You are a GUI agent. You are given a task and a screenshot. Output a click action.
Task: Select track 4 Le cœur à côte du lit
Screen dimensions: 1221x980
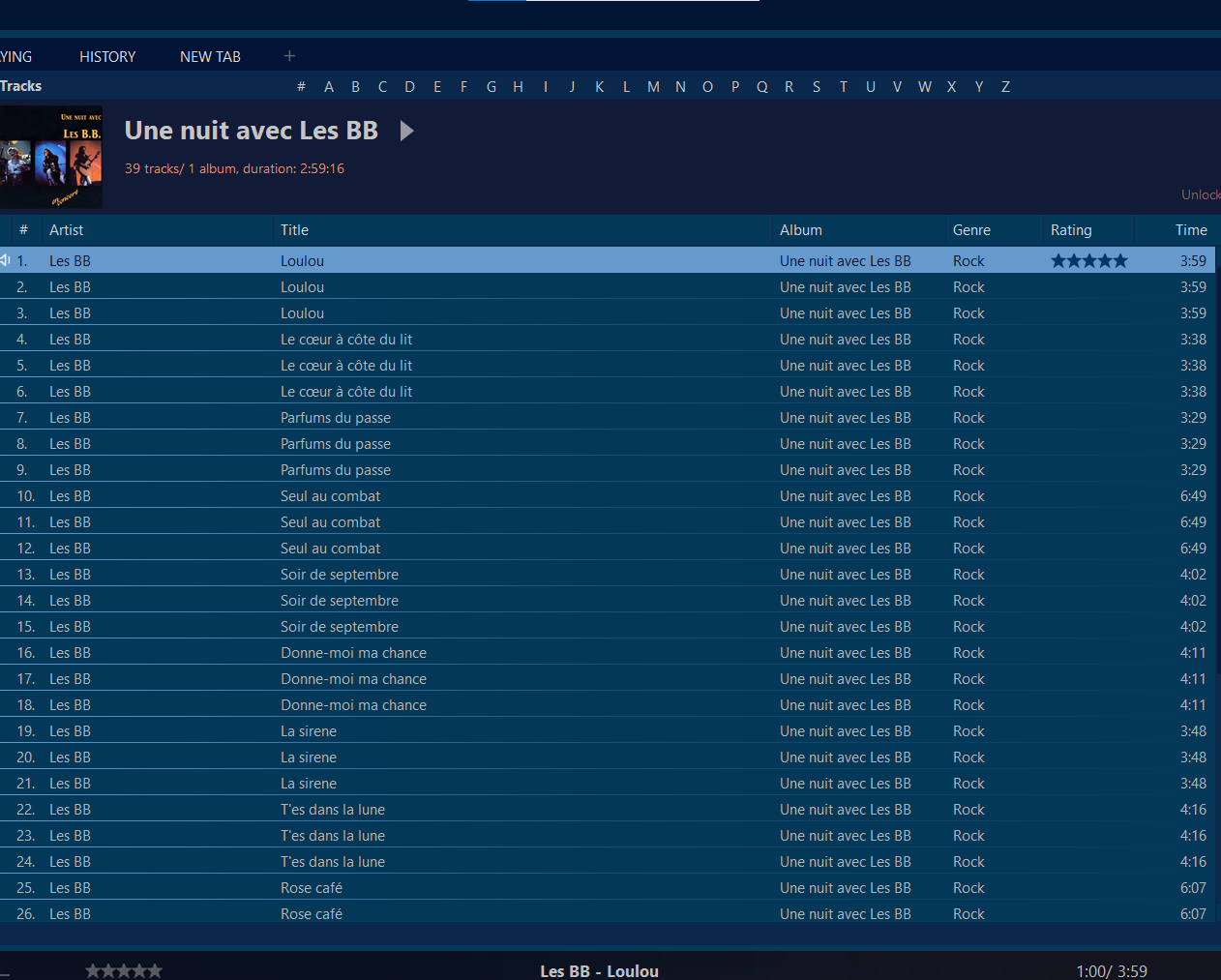(608, 340)
